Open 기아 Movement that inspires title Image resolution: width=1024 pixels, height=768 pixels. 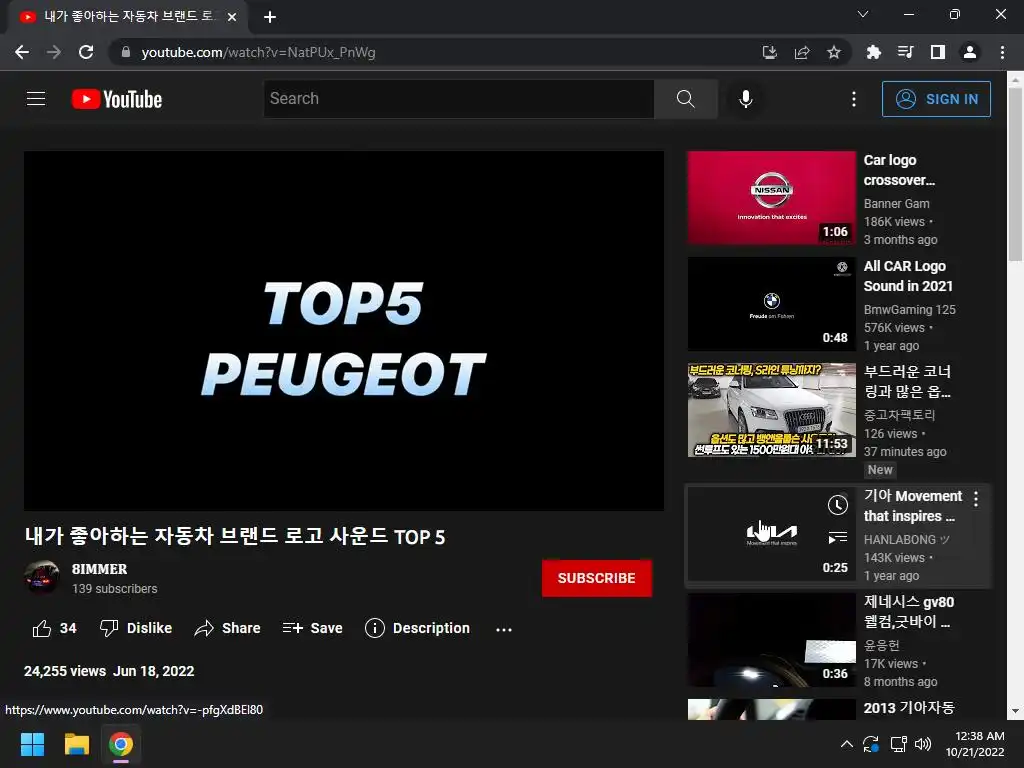912,505
